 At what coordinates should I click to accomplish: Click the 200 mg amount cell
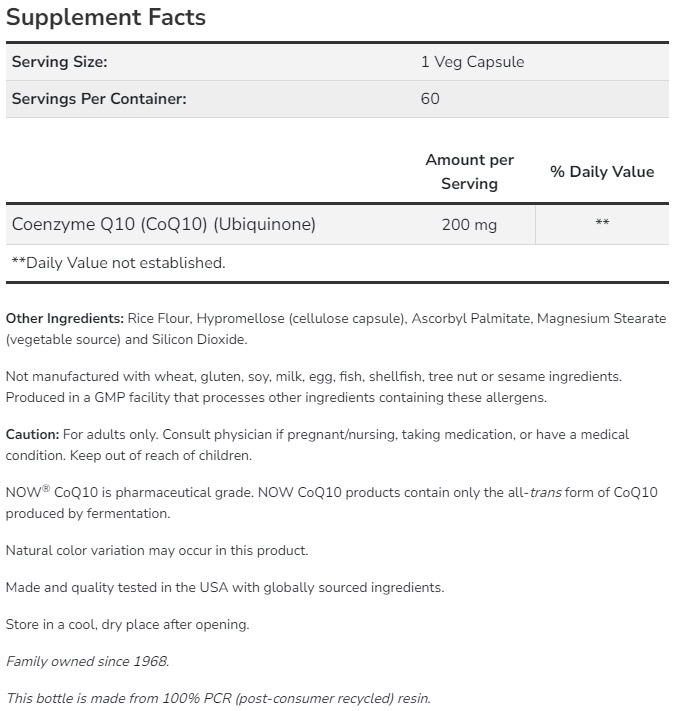pos(469,225)
